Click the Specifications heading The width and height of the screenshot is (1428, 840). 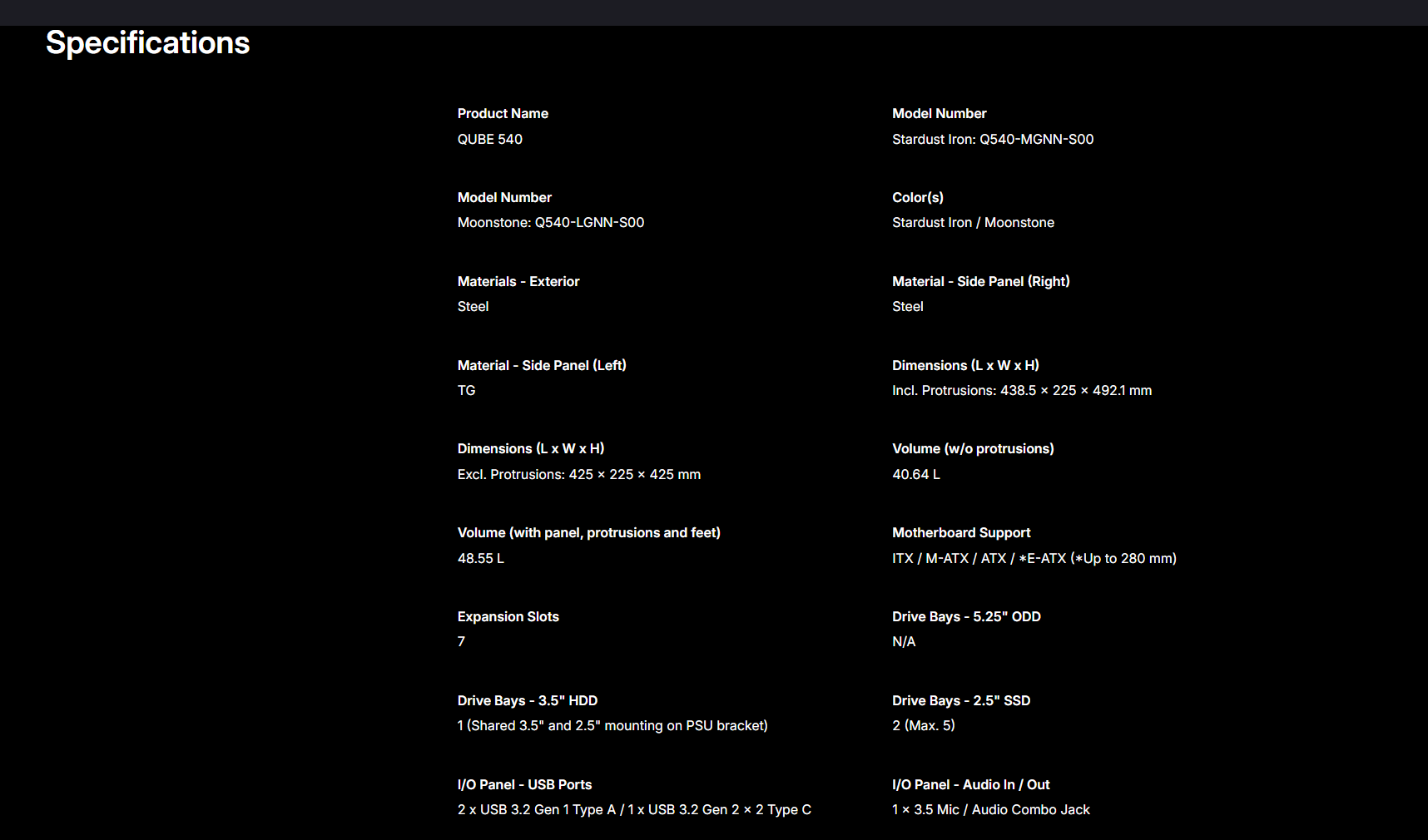click(x=147, y=43)
